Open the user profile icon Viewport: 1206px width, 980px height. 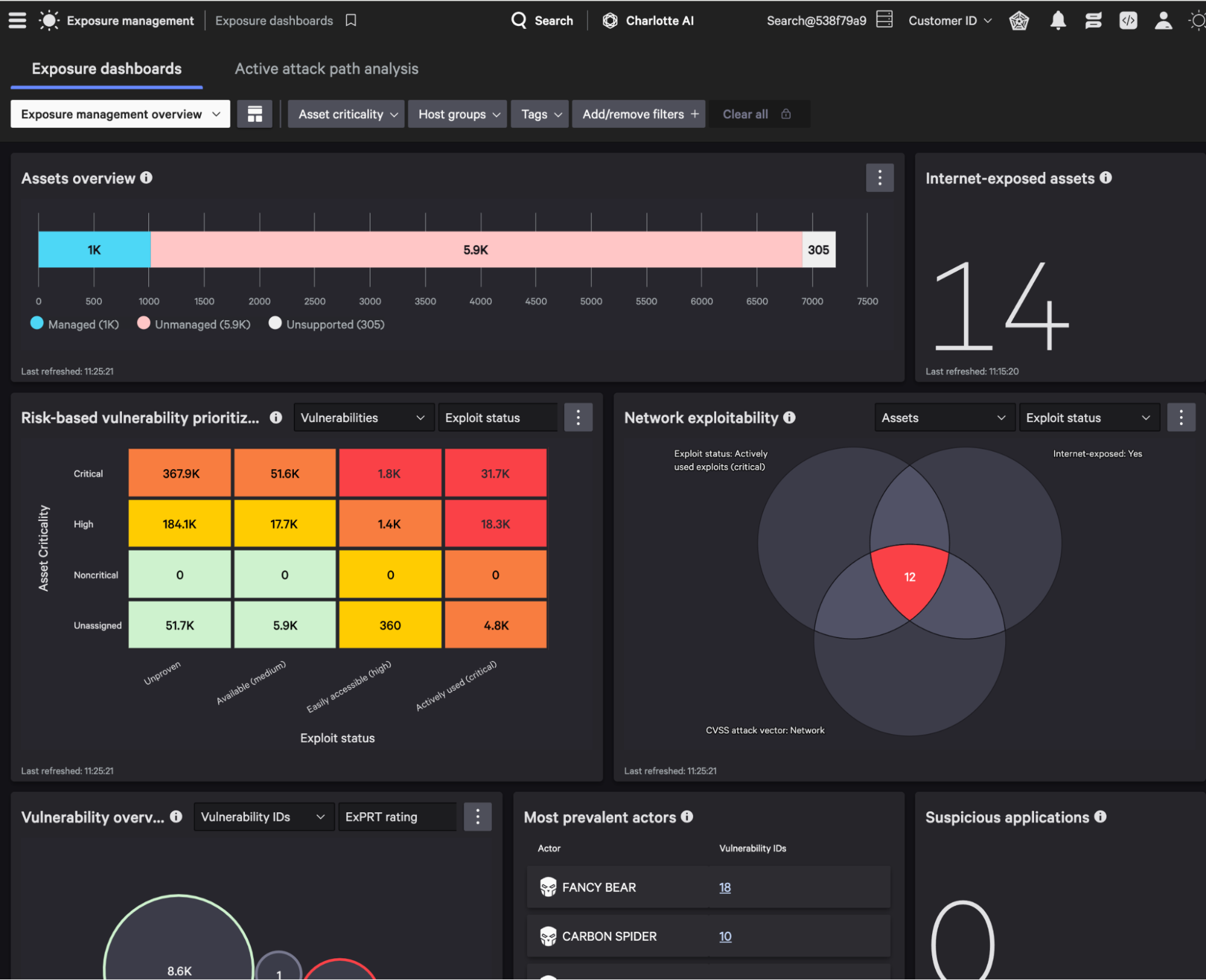1163,21
